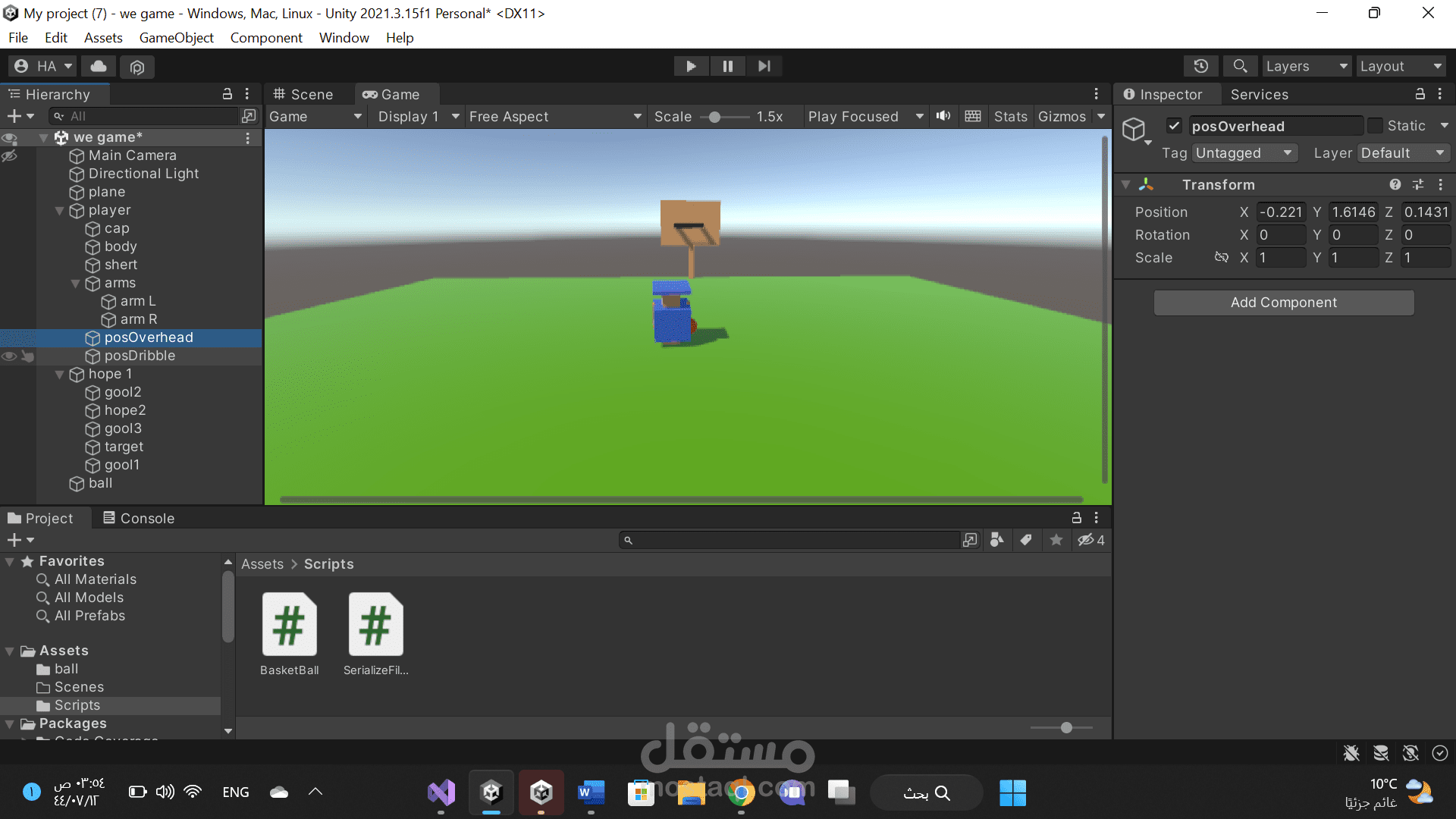Image resolution: width=1456 pixels, height=819 pixels.
Task: Toggle the Stats overlay button
Action: 1010,116
